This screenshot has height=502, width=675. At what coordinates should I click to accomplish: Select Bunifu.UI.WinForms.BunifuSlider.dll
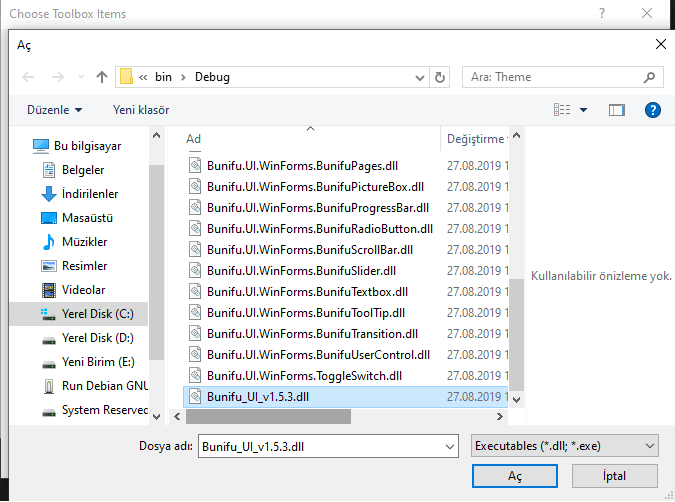pos(301,271)
